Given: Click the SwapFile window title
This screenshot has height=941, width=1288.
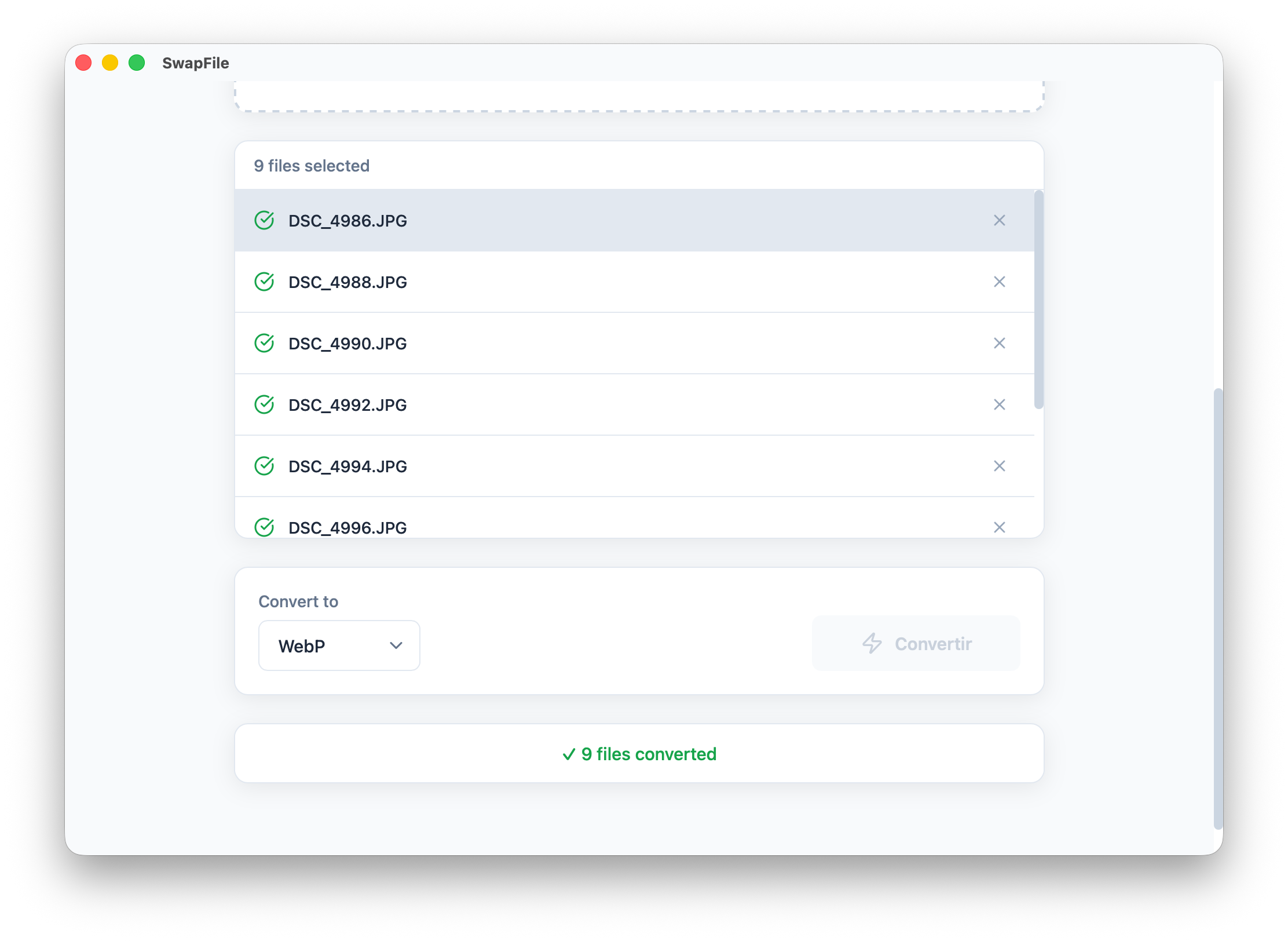Looking at the screenshot, I should (195, 63).
